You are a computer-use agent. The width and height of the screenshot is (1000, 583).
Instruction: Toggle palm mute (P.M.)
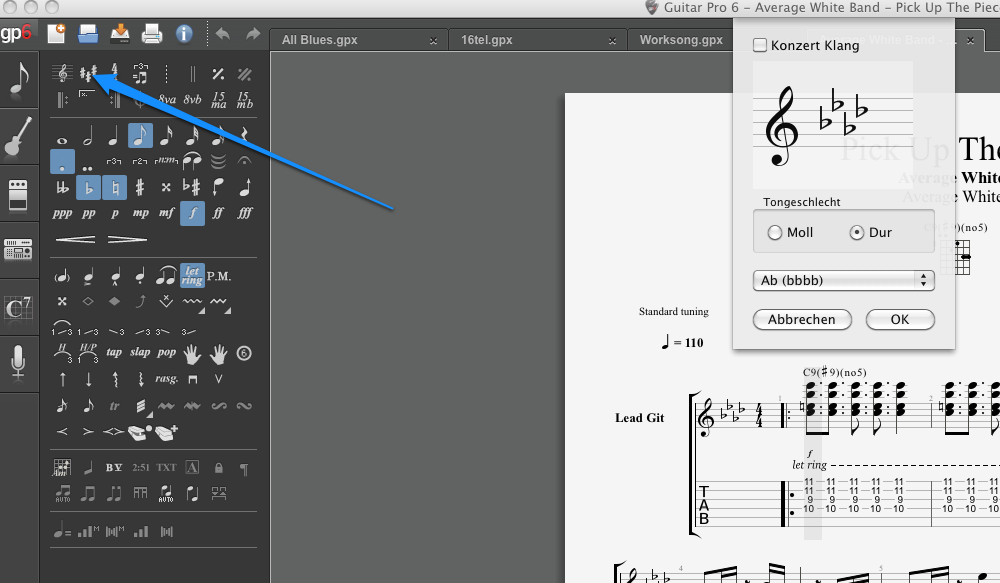coord(219,276)
